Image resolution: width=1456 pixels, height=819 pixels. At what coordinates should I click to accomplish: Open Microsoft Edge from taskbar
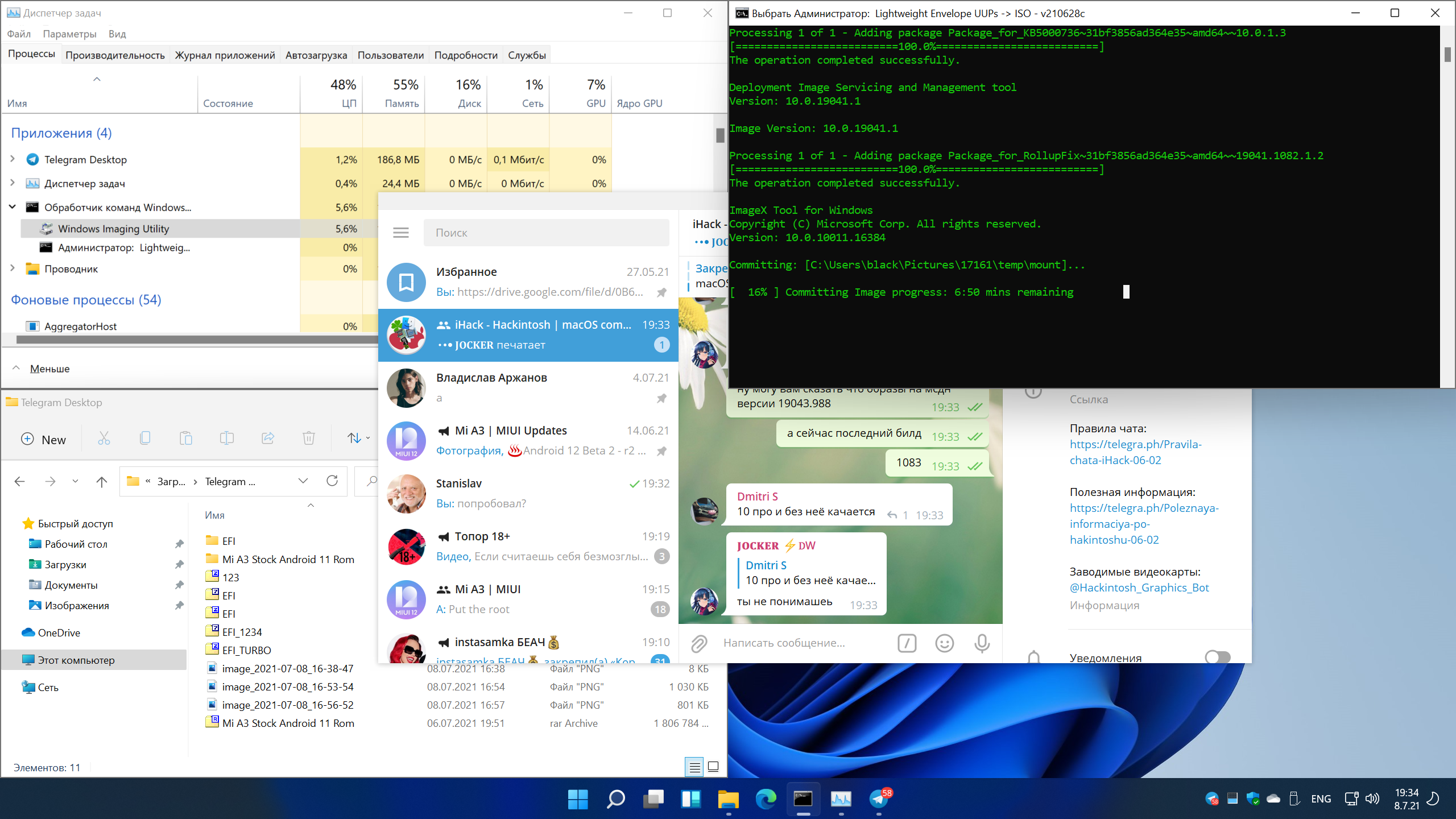point(766,799)
